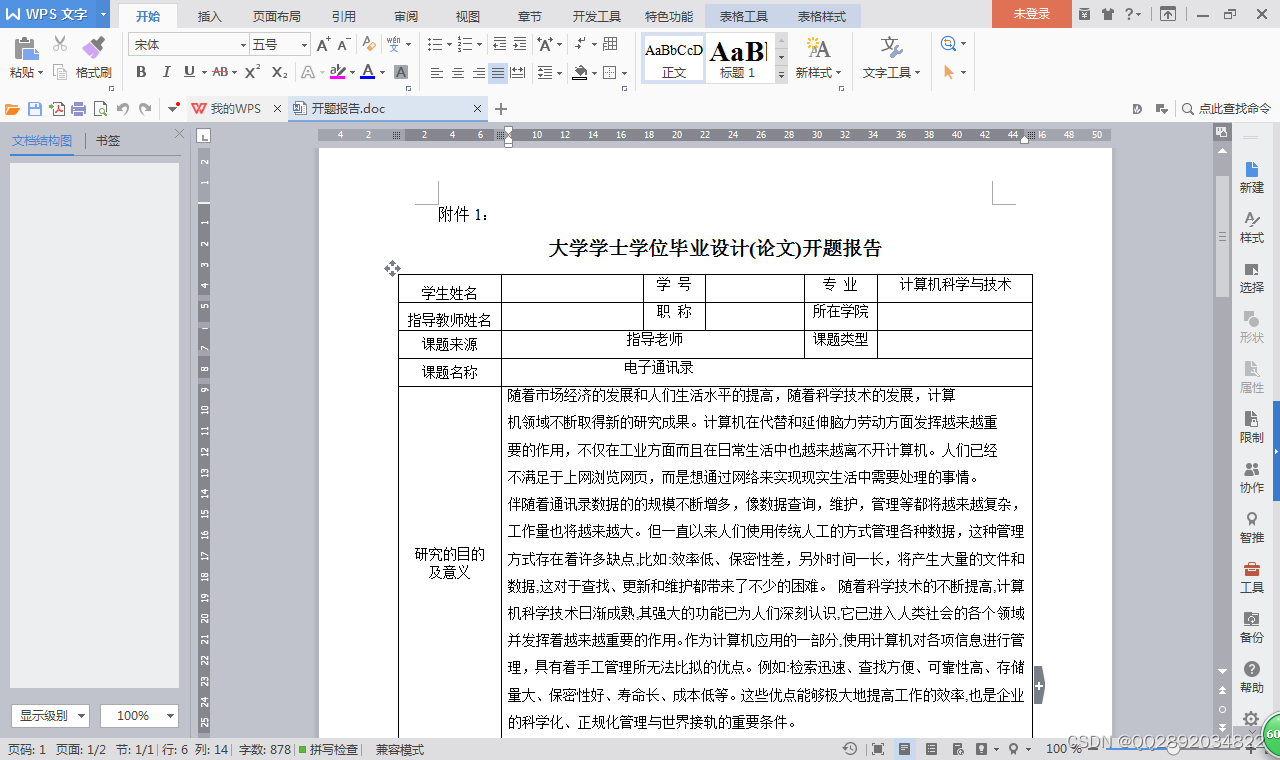This screenshot has height=760, width=1280.
Task: Toggle strikethrough AB formatting
Action: [x=220, y=72]
